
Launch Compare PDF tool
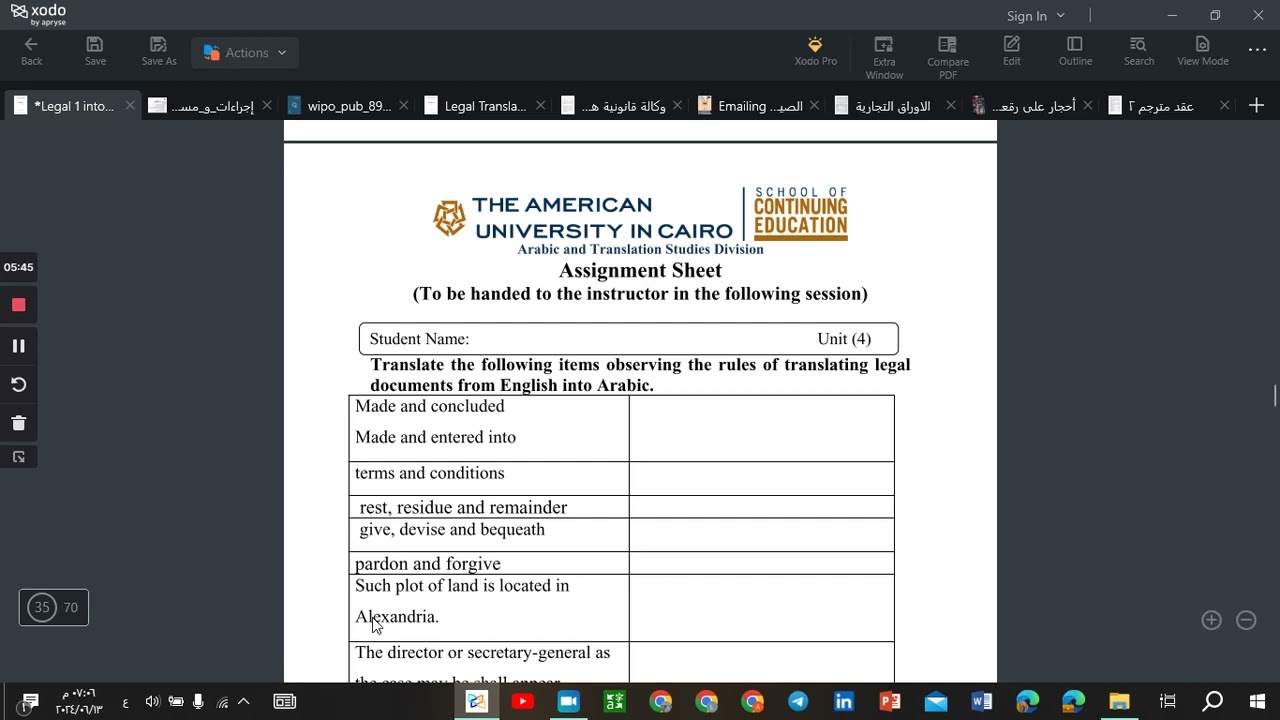[x=947, y=58]
